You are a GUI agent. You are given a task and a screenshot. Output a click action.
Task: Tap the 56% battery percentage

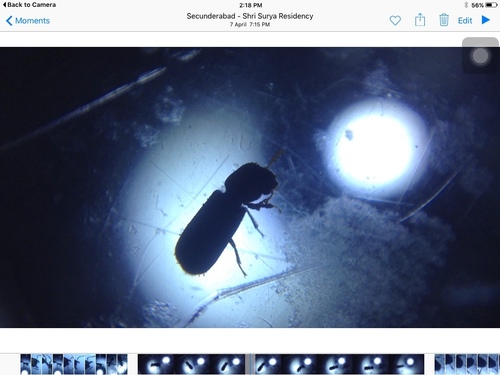pyautogui.click(x=477, y=5)
